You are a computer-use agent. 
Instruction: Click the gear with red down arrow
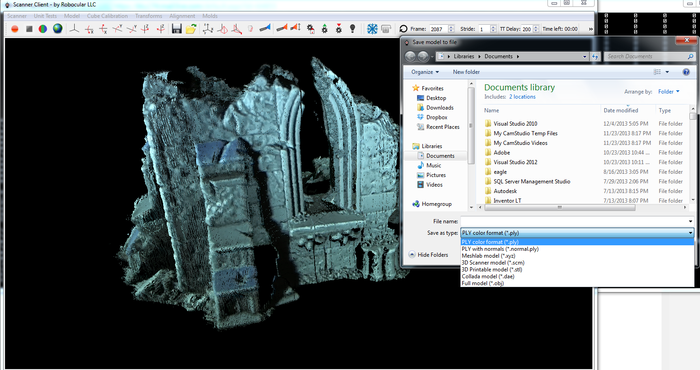[339, 29]
